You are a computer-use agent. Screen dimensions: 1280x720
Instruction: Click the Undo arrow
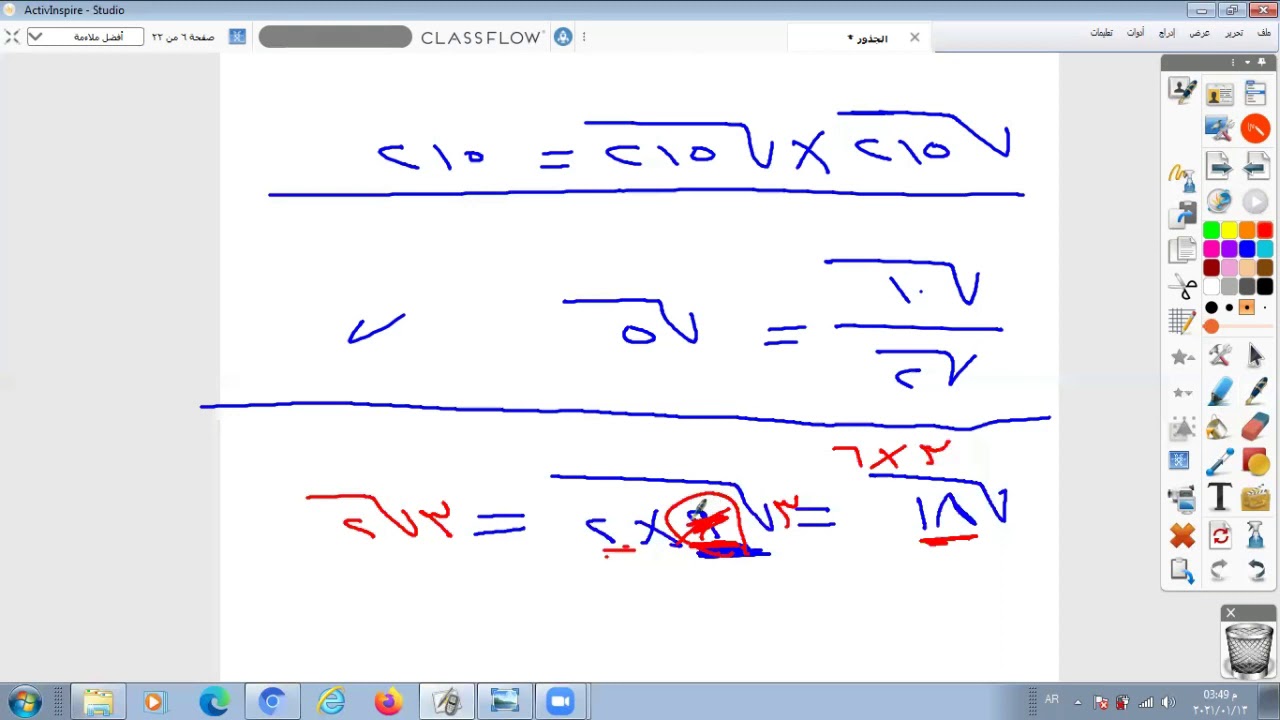pos(1256,571)
